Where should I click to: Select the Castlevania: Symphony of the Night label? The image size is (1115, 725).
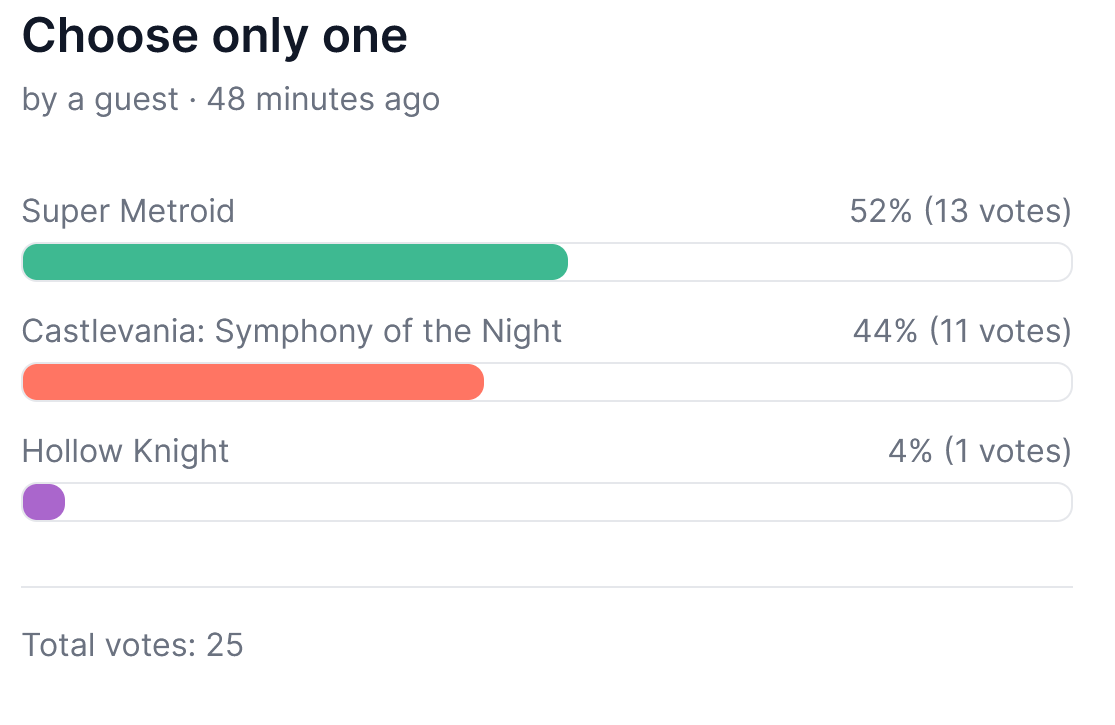click(292, 331)
